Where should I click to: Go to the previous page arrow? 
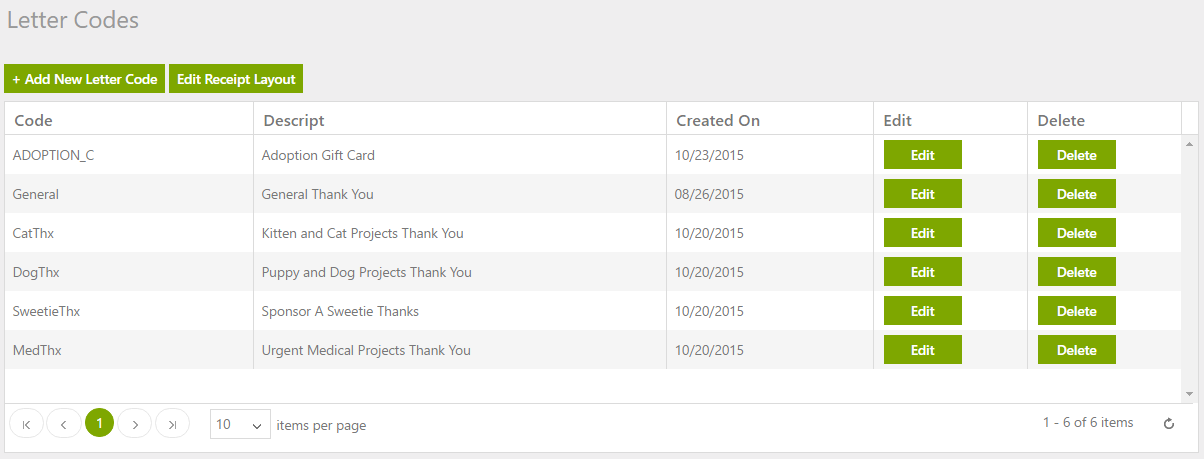click(63, 424)
